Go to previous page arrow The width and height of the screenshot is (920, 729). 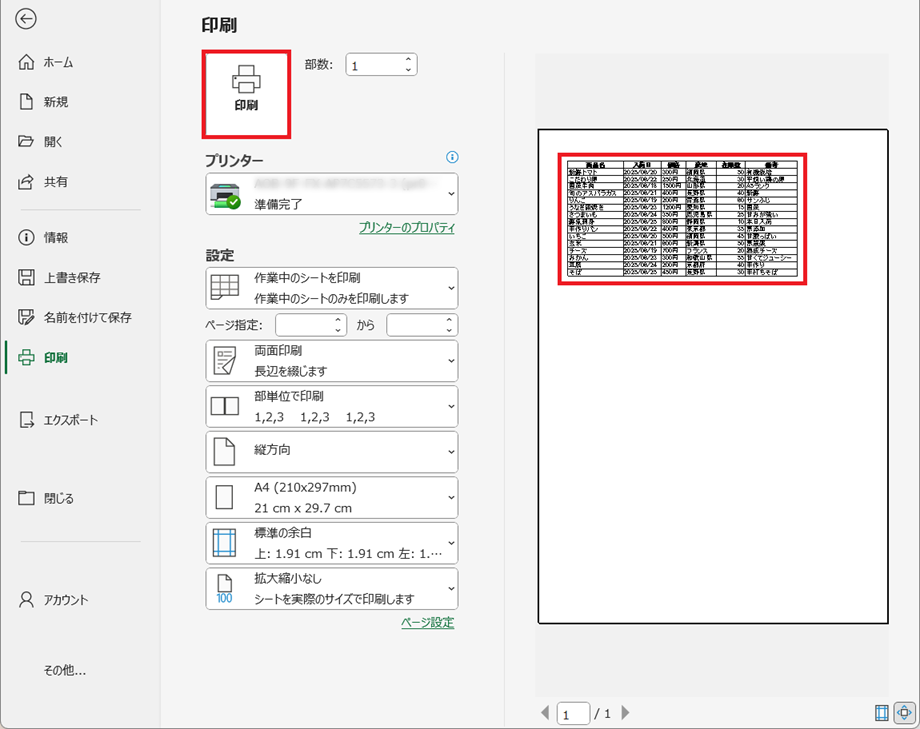545,713
